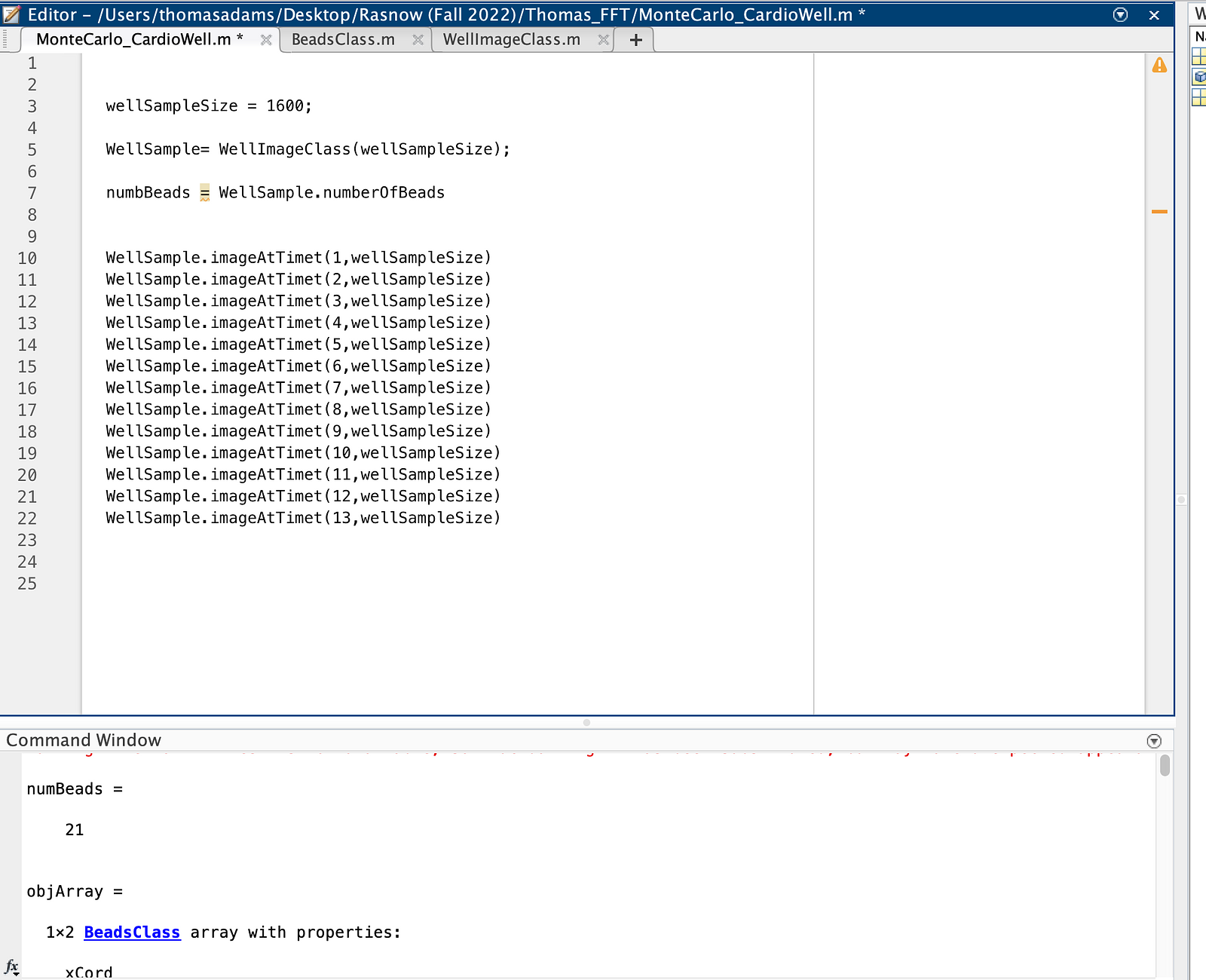
Task: Click the Editor title bar document icon
Action: coord(11,14)
